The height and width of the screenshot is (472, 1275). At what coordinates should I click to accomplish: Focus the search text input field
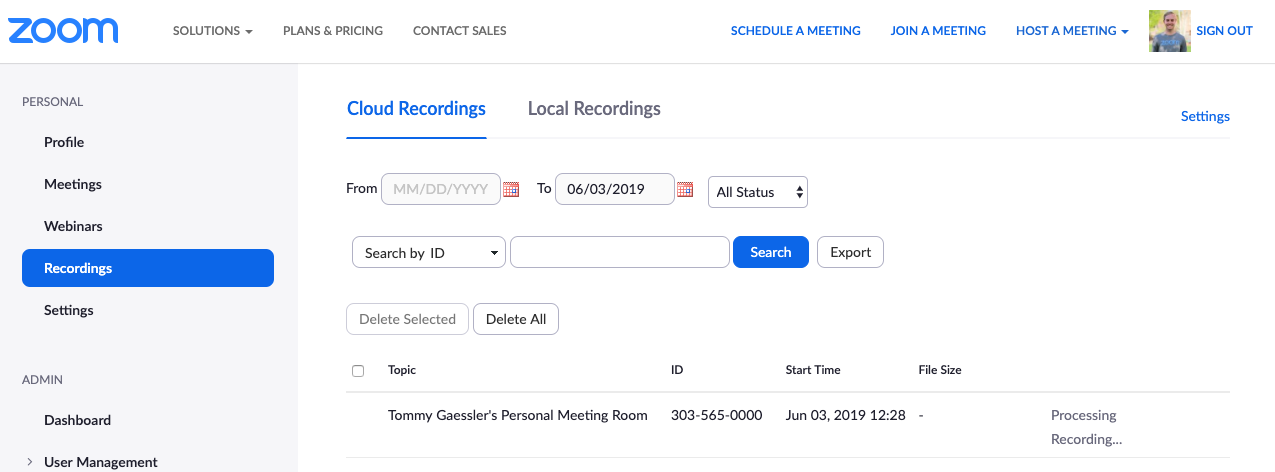(620, 252)
